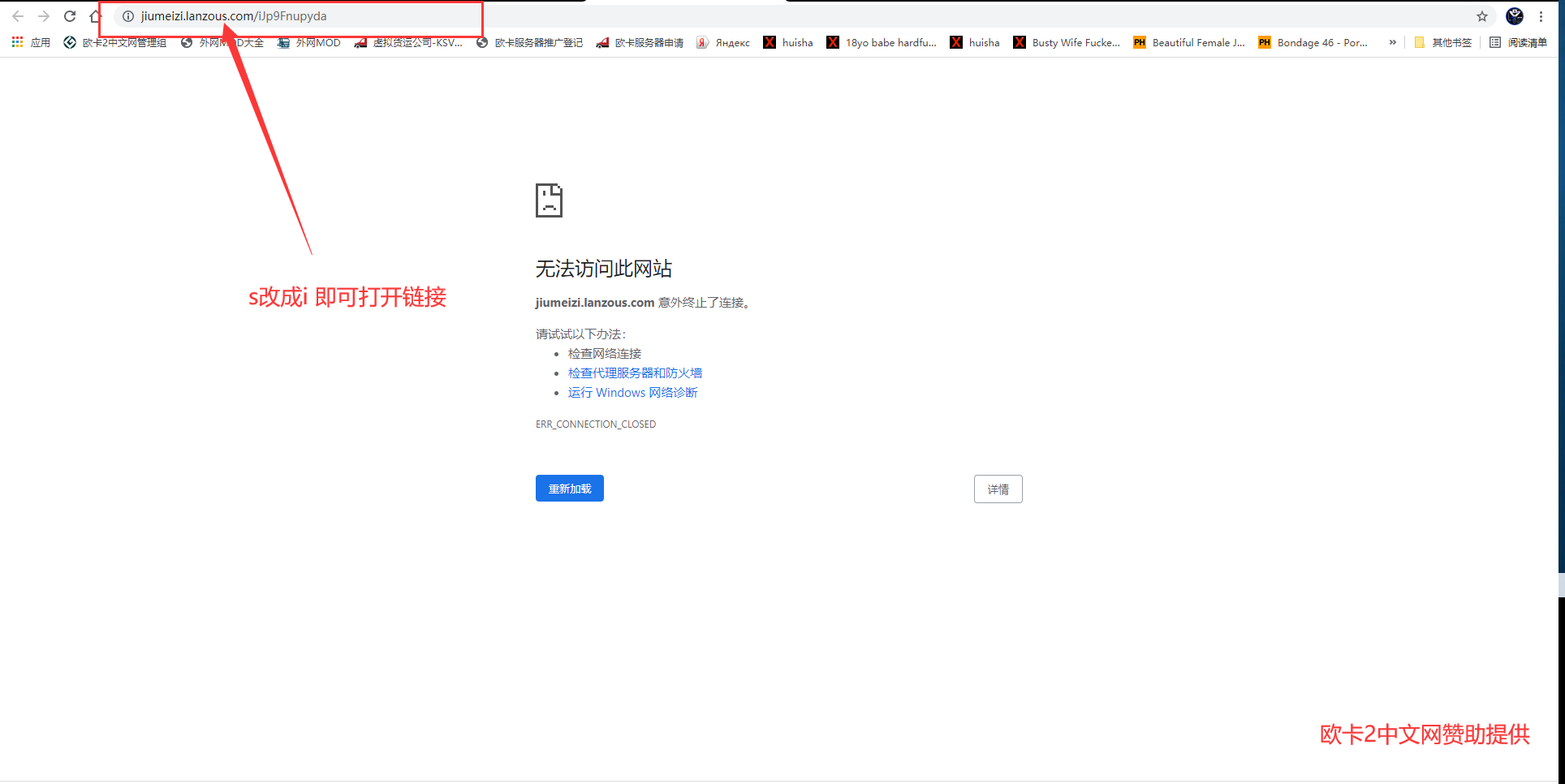Screen dimensions: 1565x784
Task: View site information next to the URL
Action: point(128,16)
